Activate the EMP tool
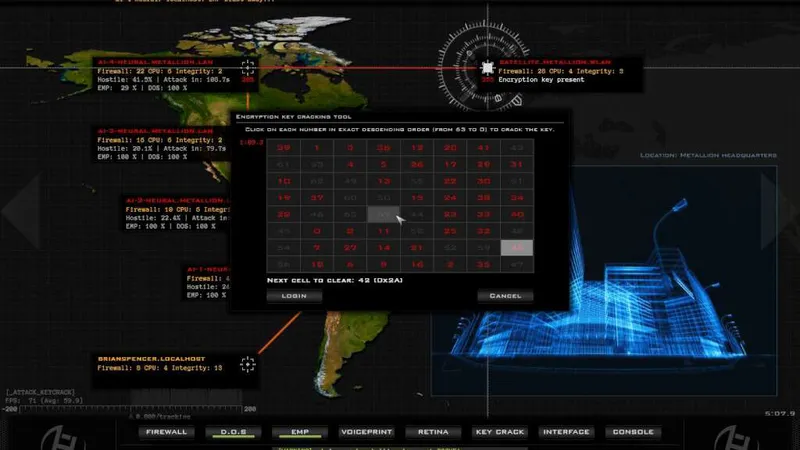800x450 pixels. [x=298, y=432]
